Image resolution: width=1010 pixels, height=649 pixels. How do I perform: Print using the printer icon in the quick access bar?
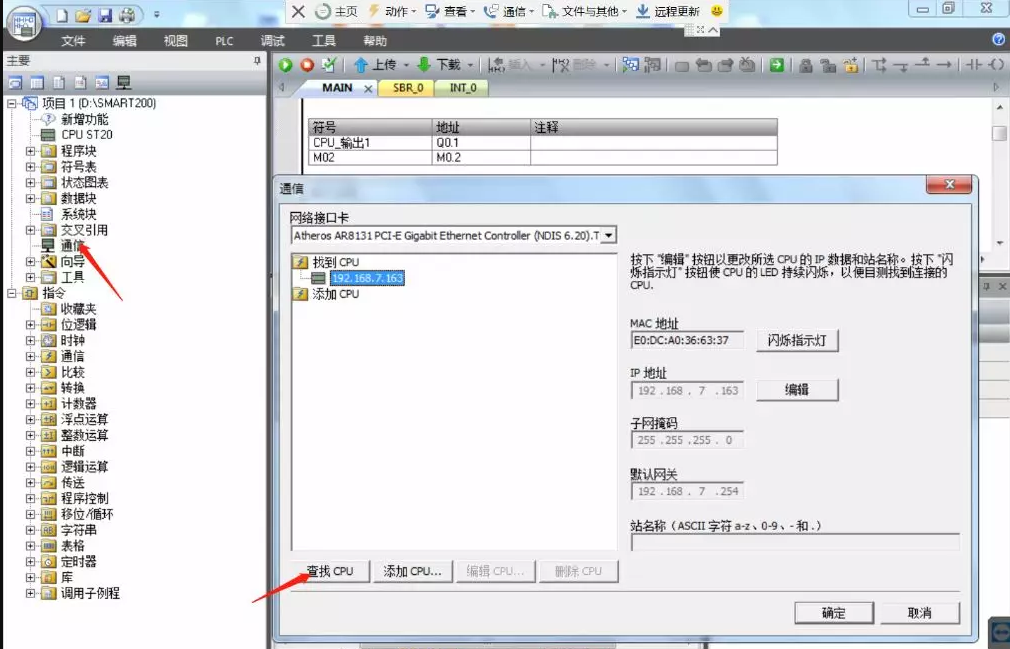coord(127,14)
